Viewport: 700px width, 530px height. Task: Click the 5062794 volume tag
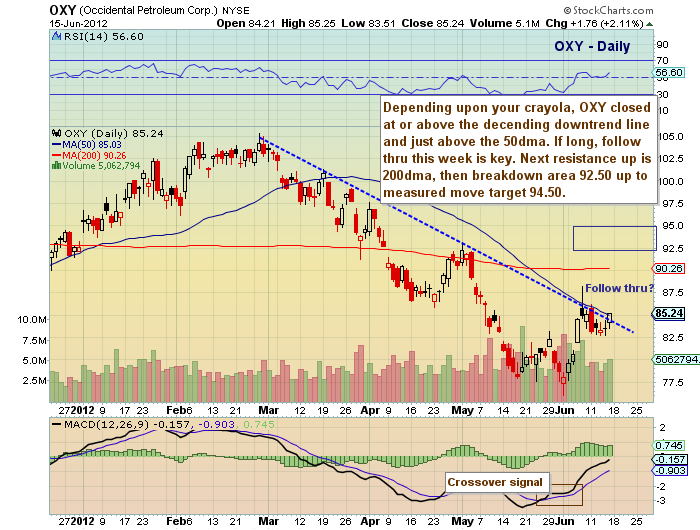point(676,359)
